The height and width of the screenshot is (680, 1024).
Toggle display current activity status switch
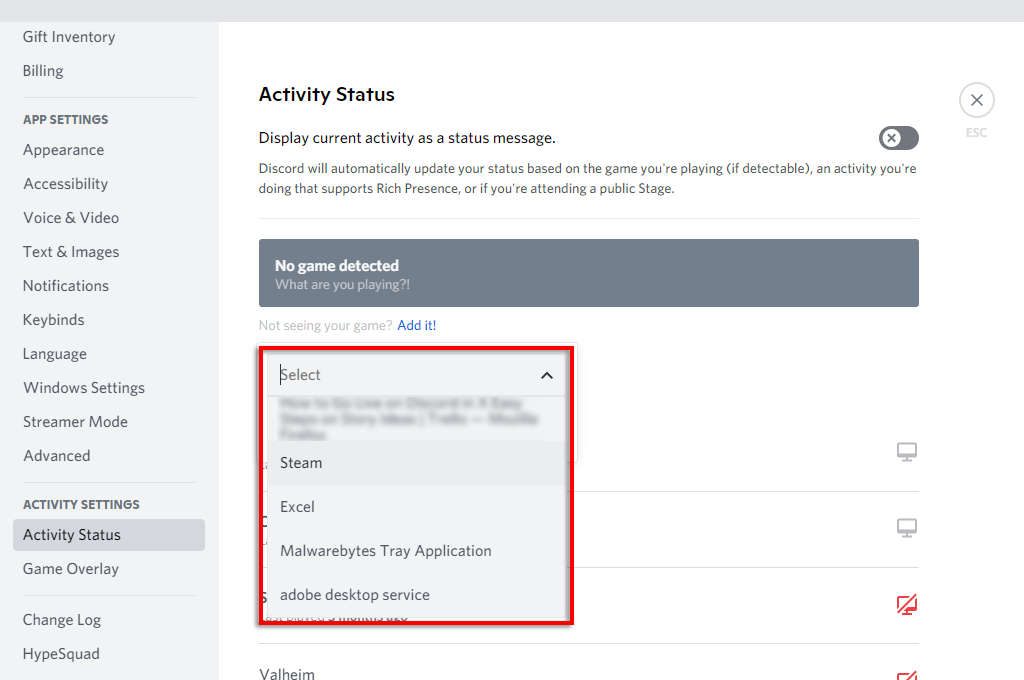coord(898,138)
